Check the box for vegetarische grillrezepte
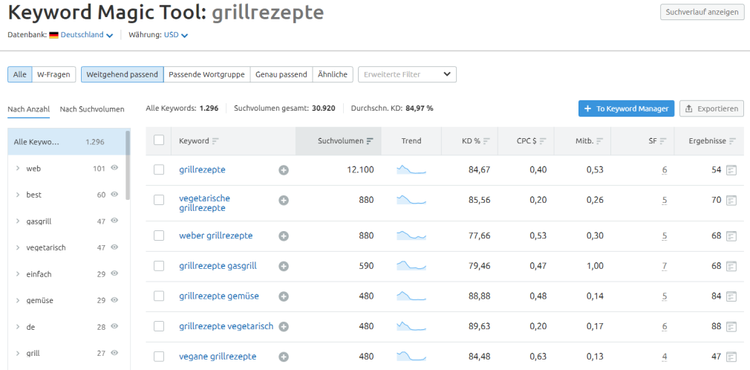Image resolution: width=750 pixels, height=370 pixels. (x=159, y=200)
